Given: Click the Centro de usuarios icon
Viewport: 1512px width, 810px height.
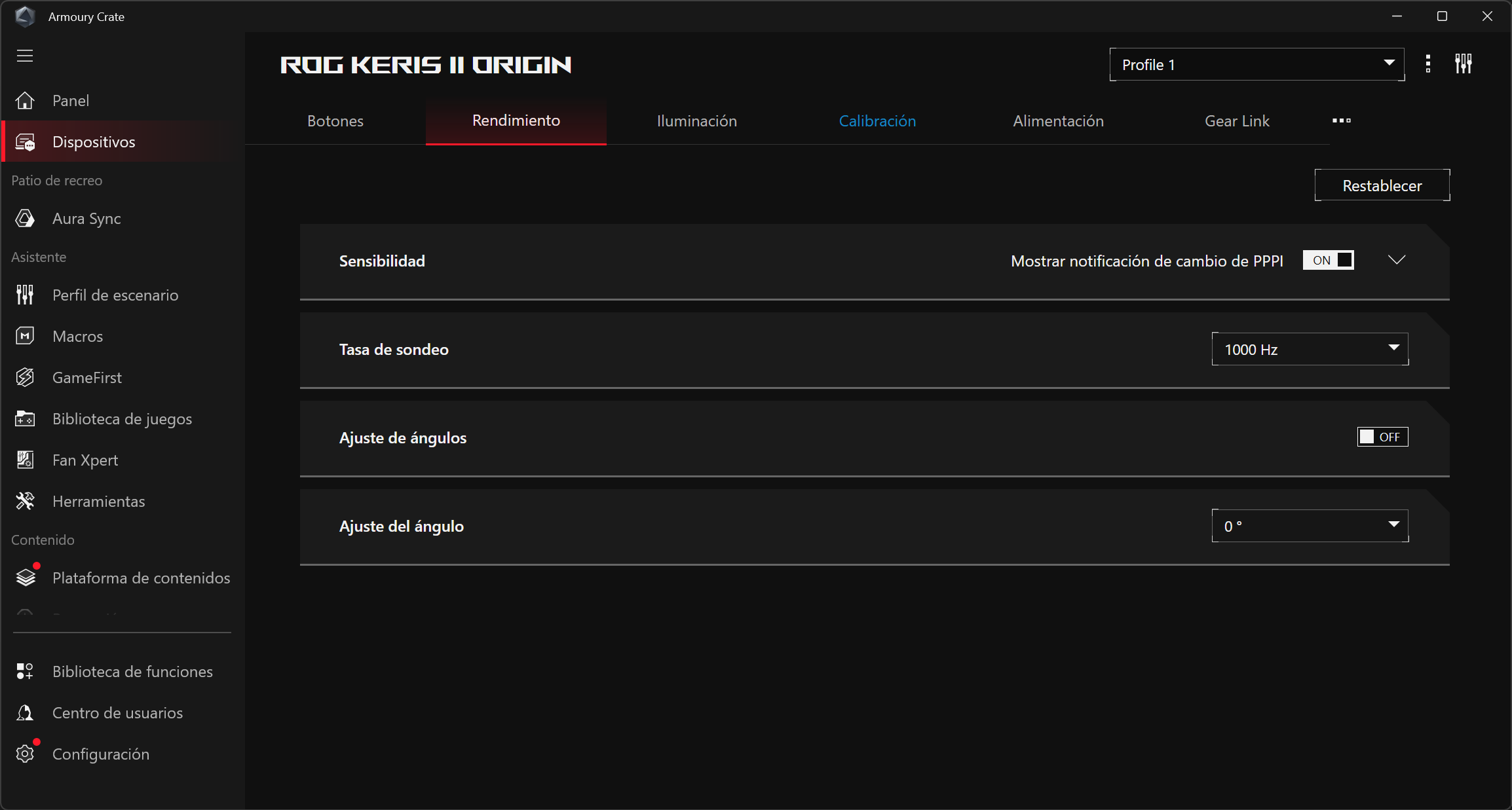Looking at the screenshot, I should tap(25, 712).
